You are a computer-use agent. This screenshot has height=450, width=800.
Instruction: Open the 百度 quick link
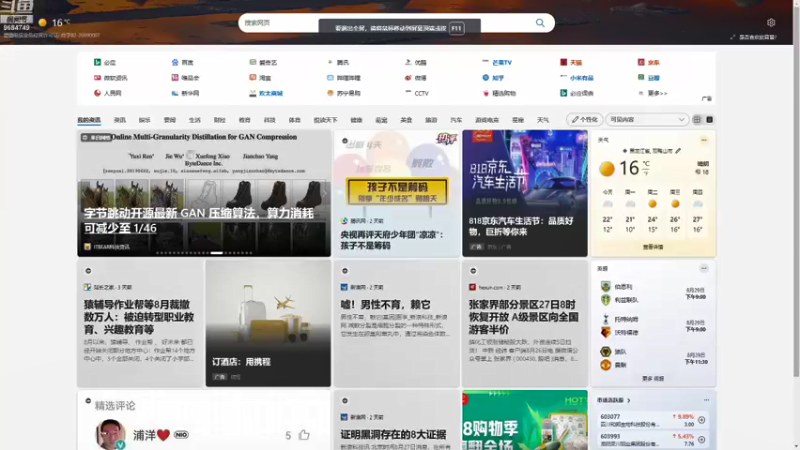[183, 62]
